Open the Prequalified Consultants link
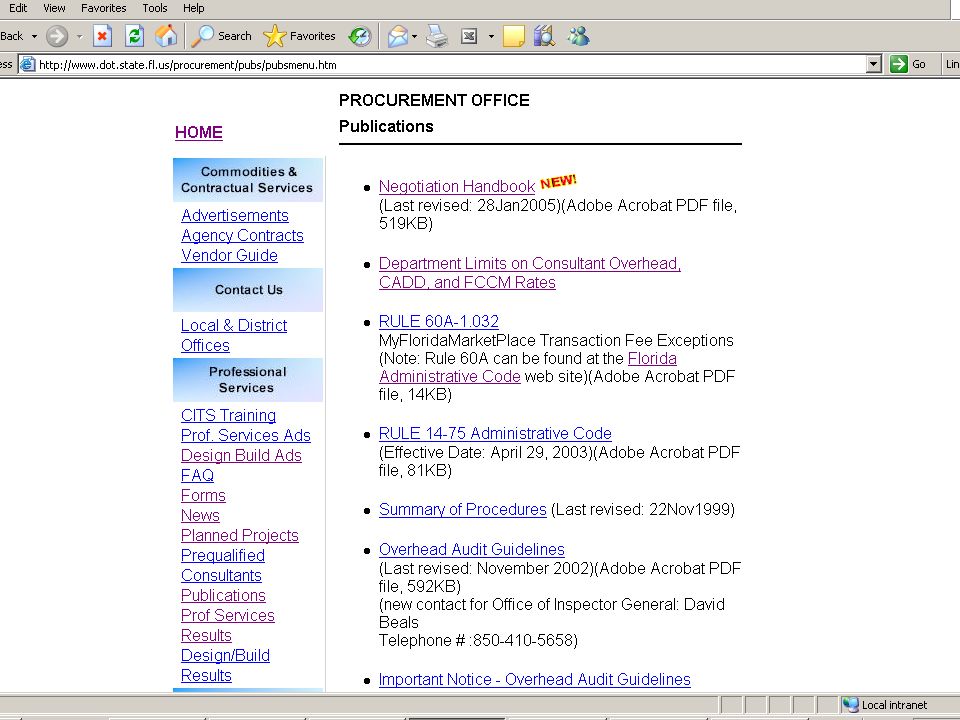 pos(223,565)
